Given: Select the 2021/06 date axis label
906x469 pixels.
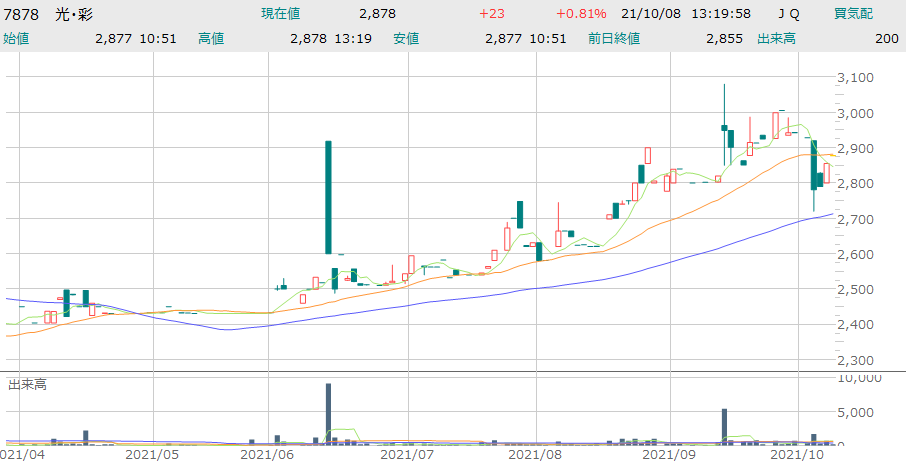Looking at the screenshot, I should coord(267,455).
